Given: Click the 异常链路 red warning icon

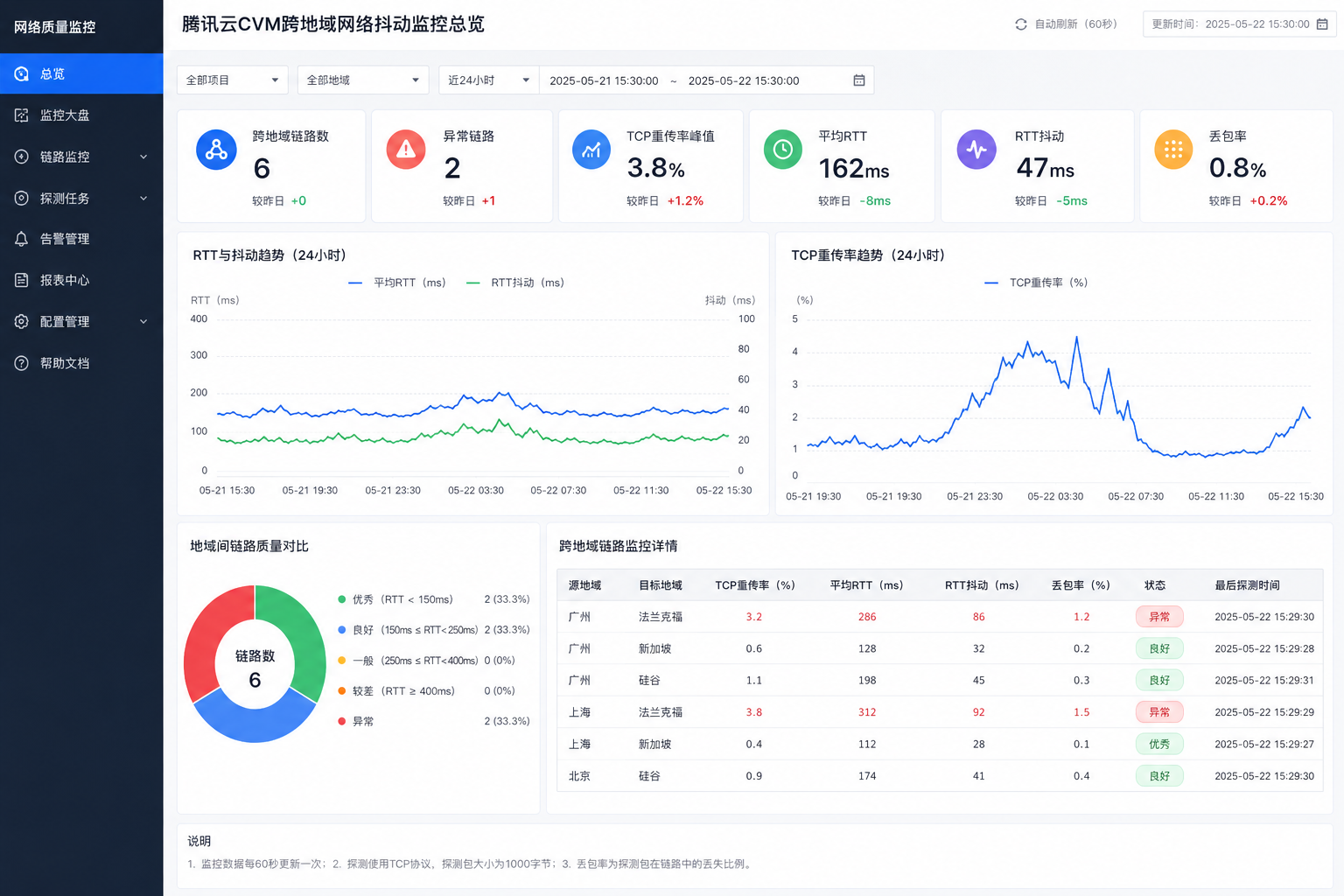Looking at the screenshot, I should pyautogui.click(x=406, y=150).
